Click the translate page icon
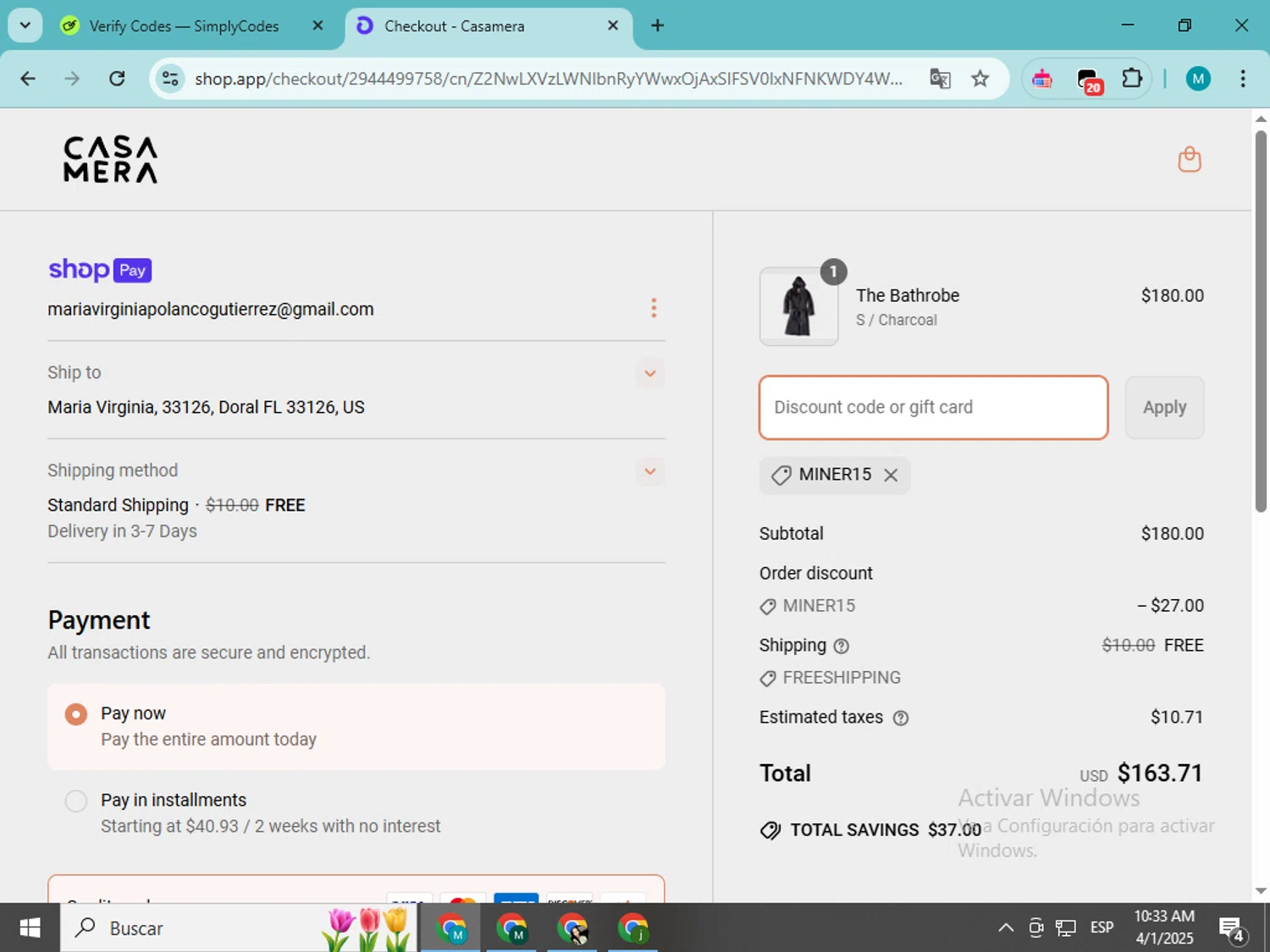This screenshot has height=952, width=1270. pyautogui.click(x=940, y=79)
